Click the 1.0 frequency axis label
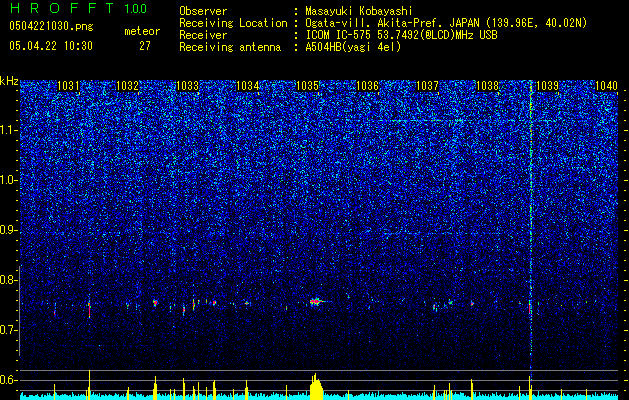The height and width of the screenshot is (400, 629). (8, 180)
